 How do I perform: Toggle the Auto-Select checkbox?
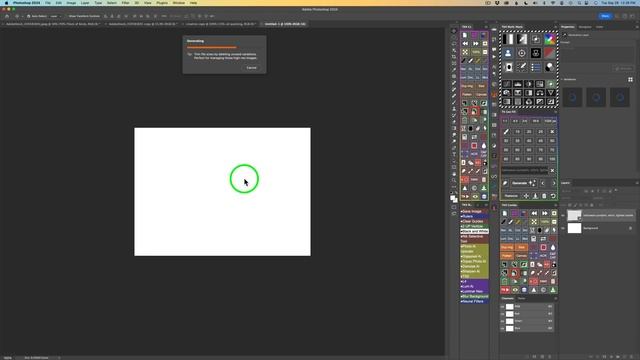(x=29, y=16)
